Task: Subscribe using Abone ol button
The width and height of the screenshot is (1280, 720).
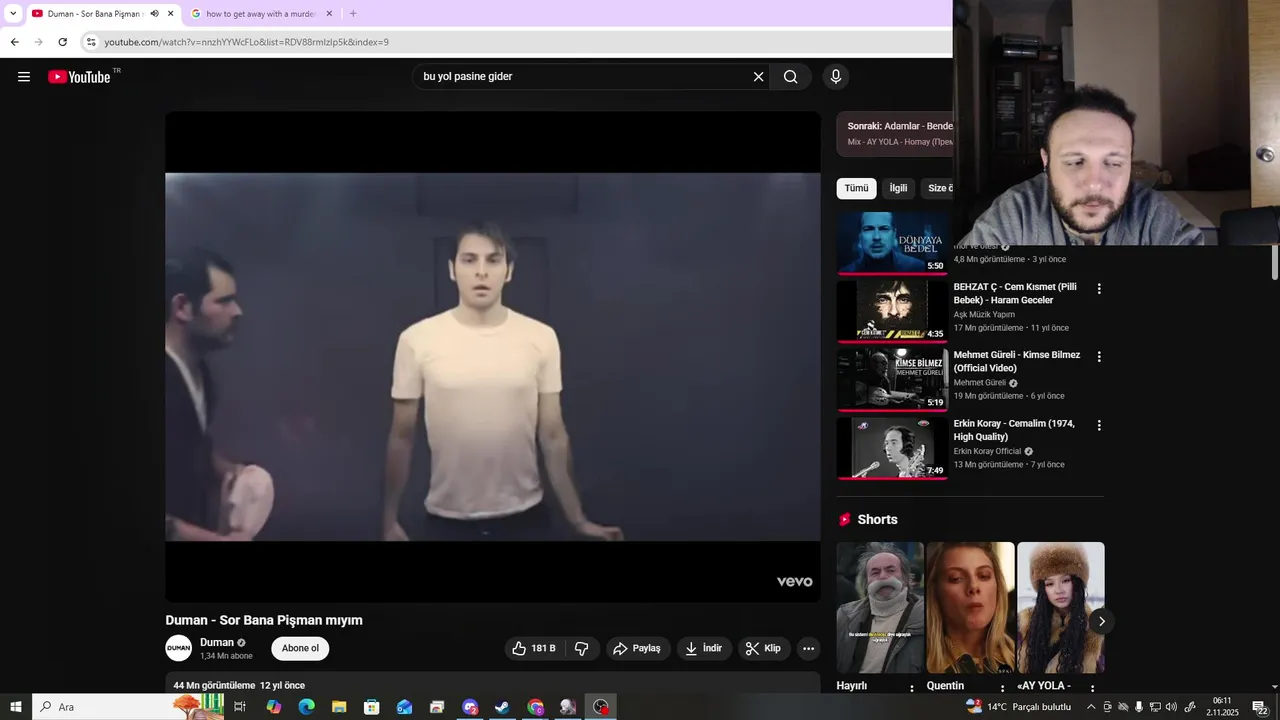Action: 300,648
